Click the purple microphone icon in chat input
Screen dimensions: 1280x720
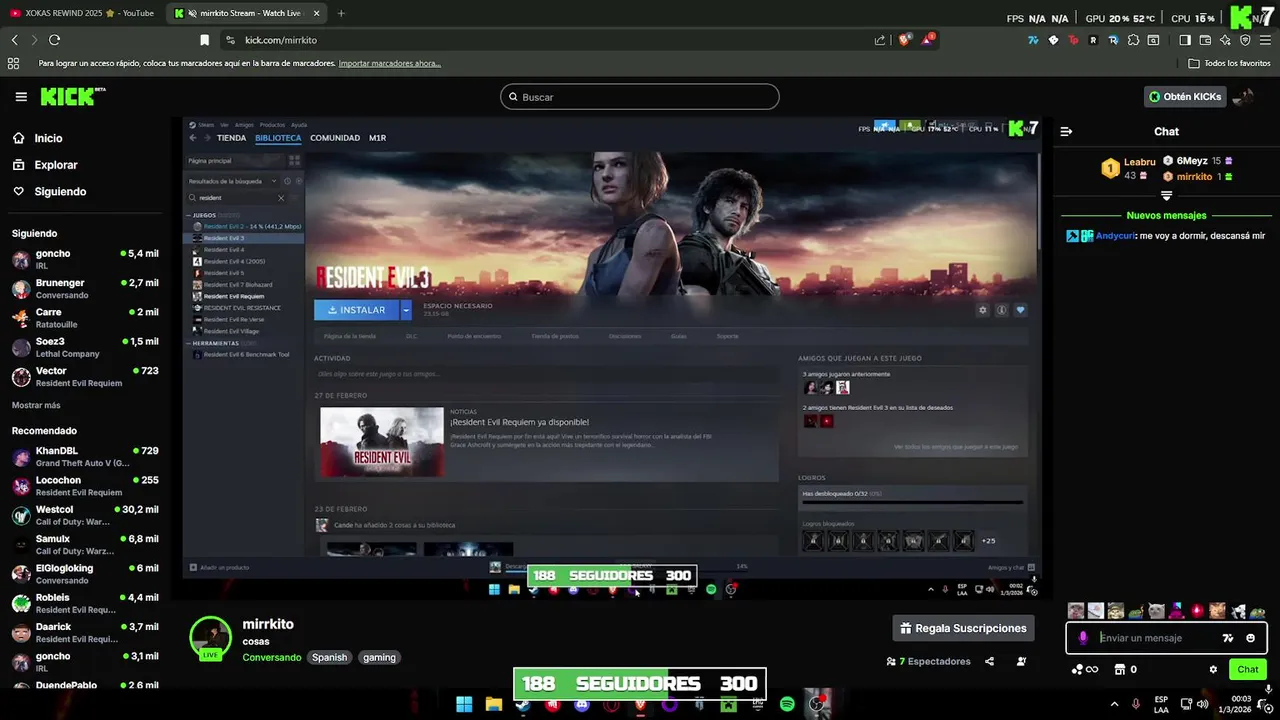(x=1083, y=638)
